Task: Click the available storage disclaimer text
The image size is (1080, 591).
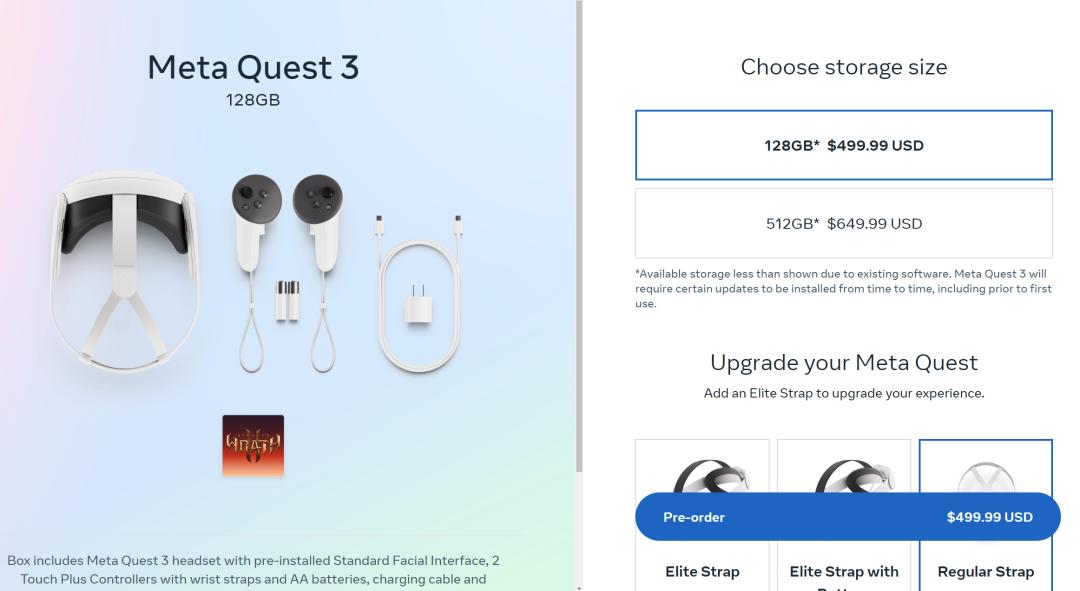Action: click(843, 288)
